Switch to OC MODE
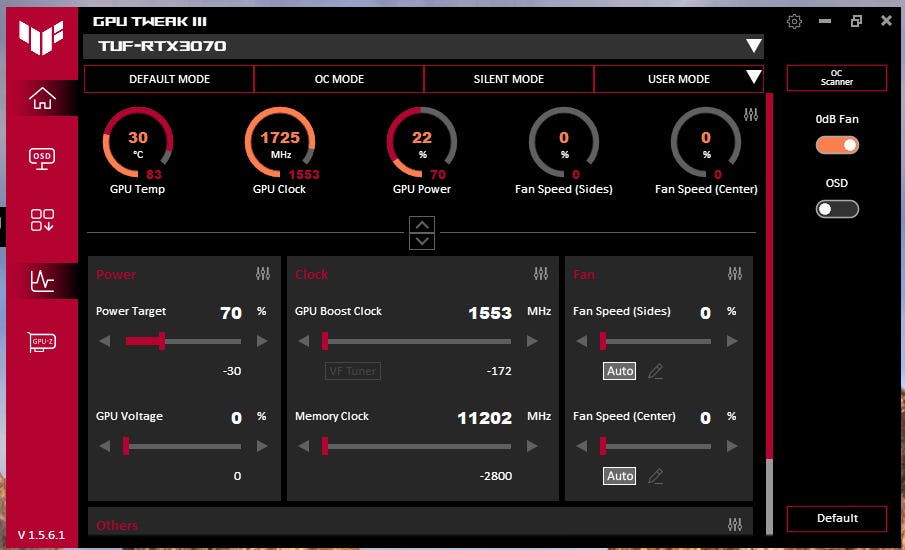905x550 pixels. point(339,79)
